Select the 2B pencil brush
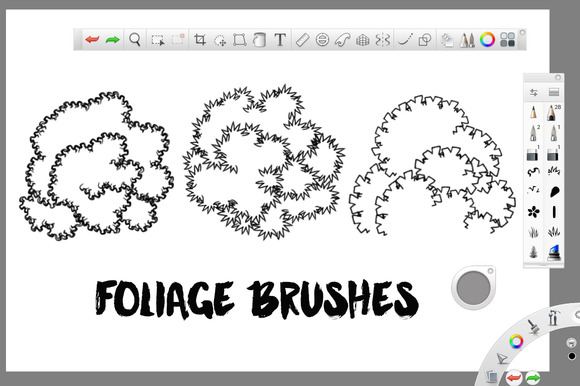This screenshot has height=386, width=580. pyautogui.click(x=553, y=112)
